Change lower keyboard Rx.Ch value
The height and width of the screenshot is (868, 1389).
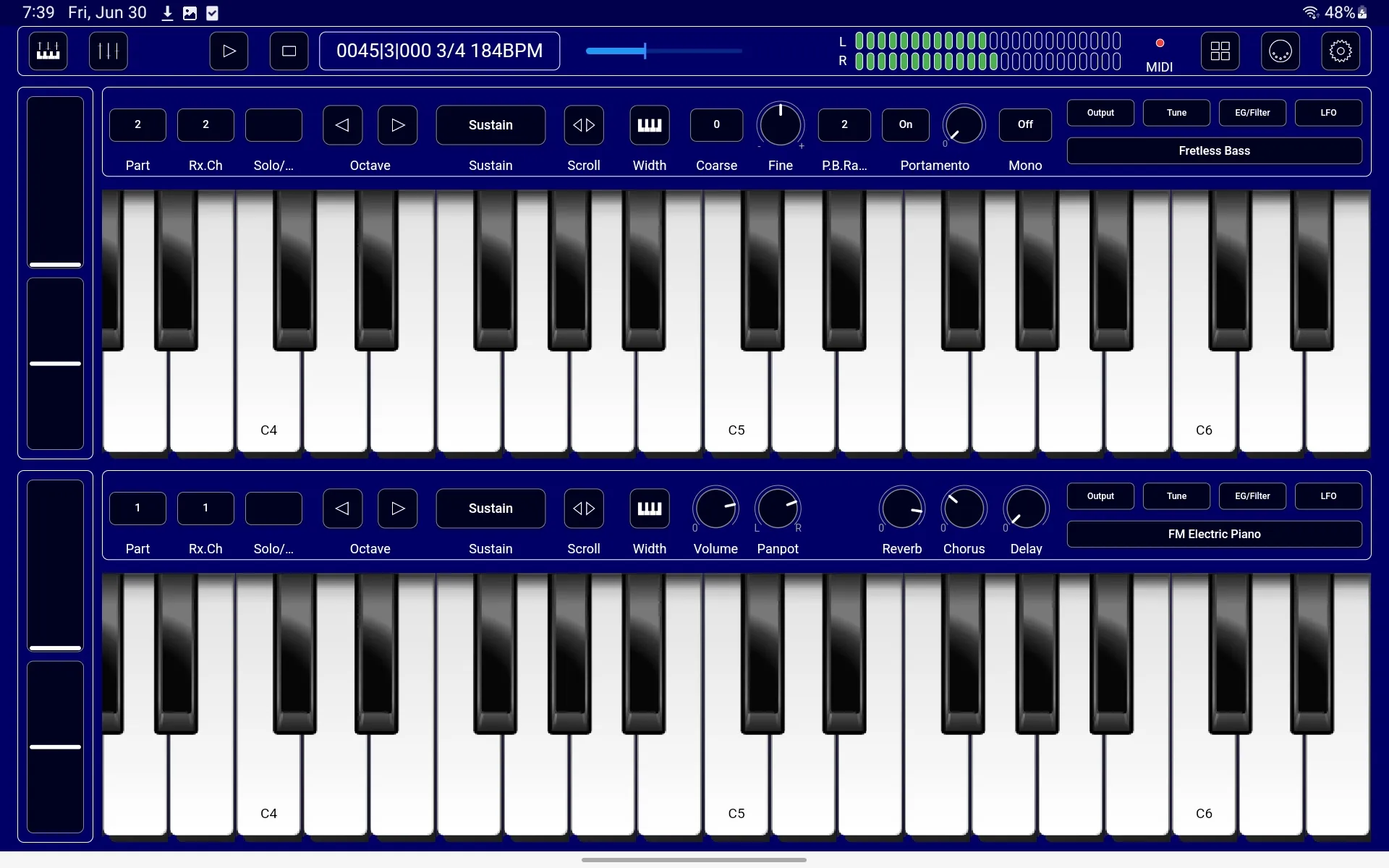(x=205, y=509)
